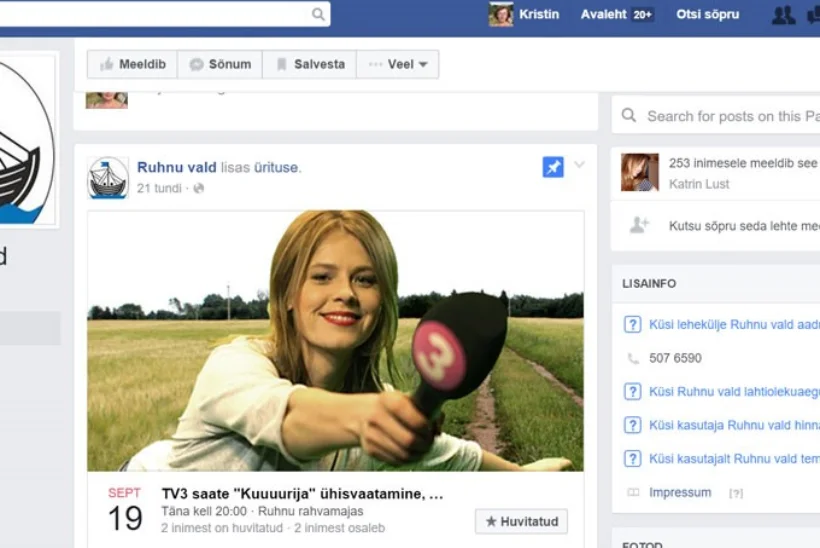This screenshot has width=820, height=548.
Task: Open Kristin's profile picture in top bar
Action: click(x=500, y=14)
